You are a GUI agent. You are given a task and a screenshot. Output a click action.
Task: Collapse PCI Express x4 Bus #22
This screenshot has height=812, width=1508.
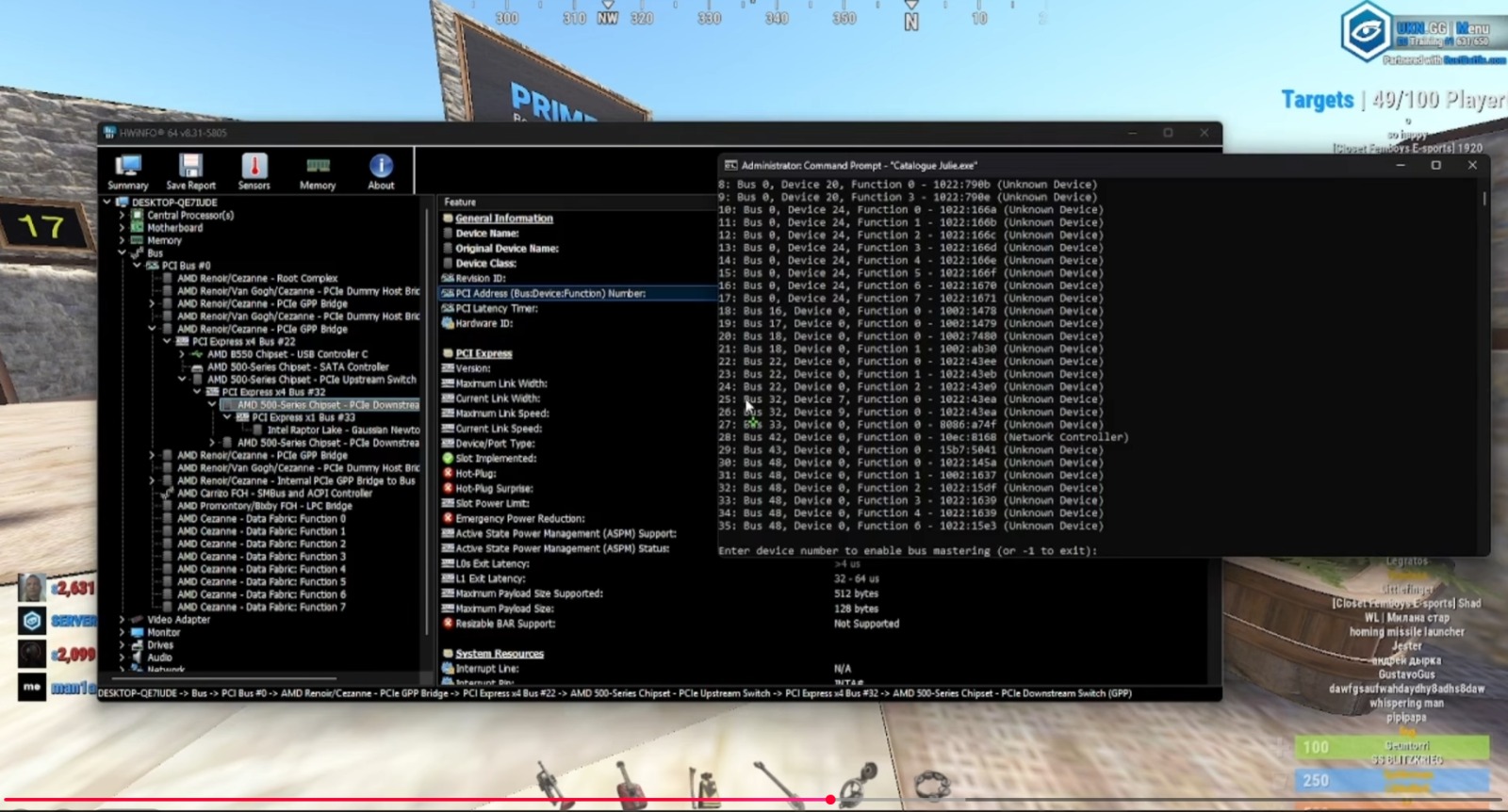tap(167, 342)
